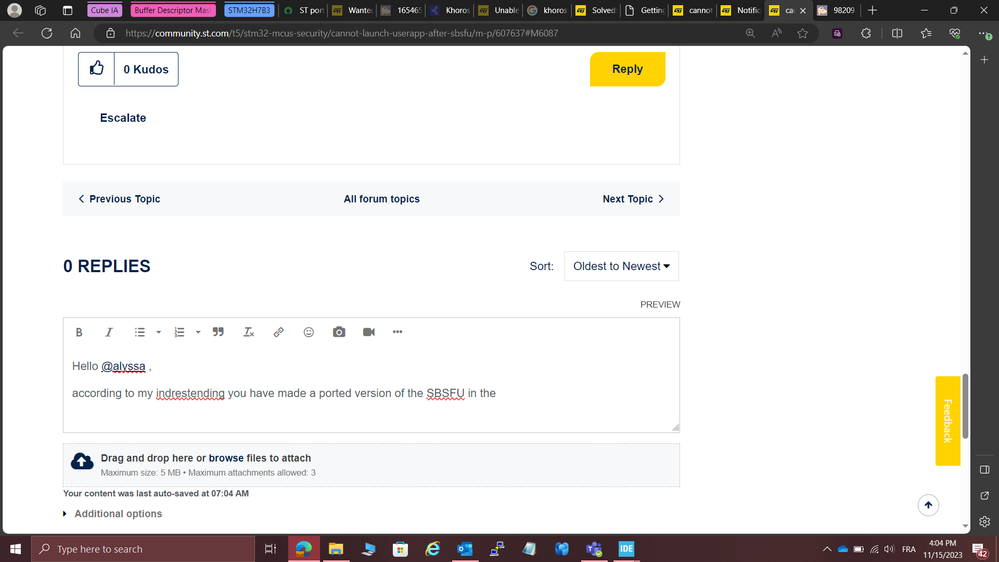Go to Next Topic

click(633, 199)
